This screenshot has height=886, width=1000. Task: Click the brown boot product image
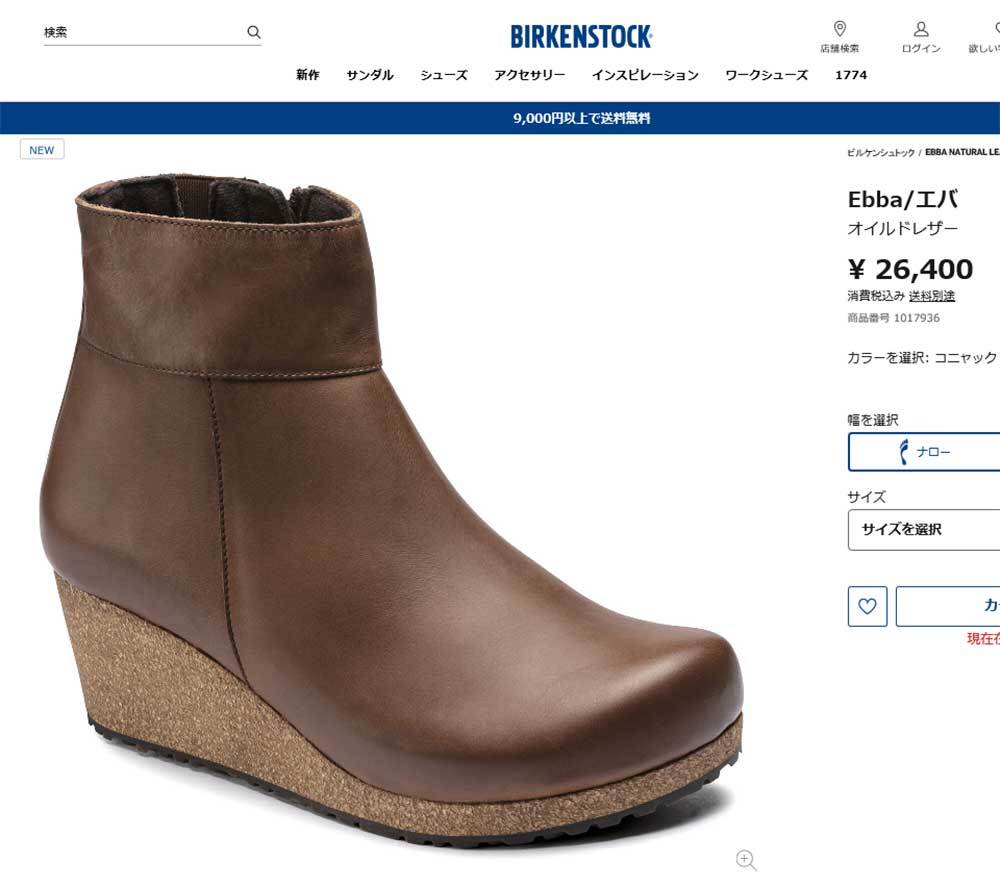(x=390, y=500)
